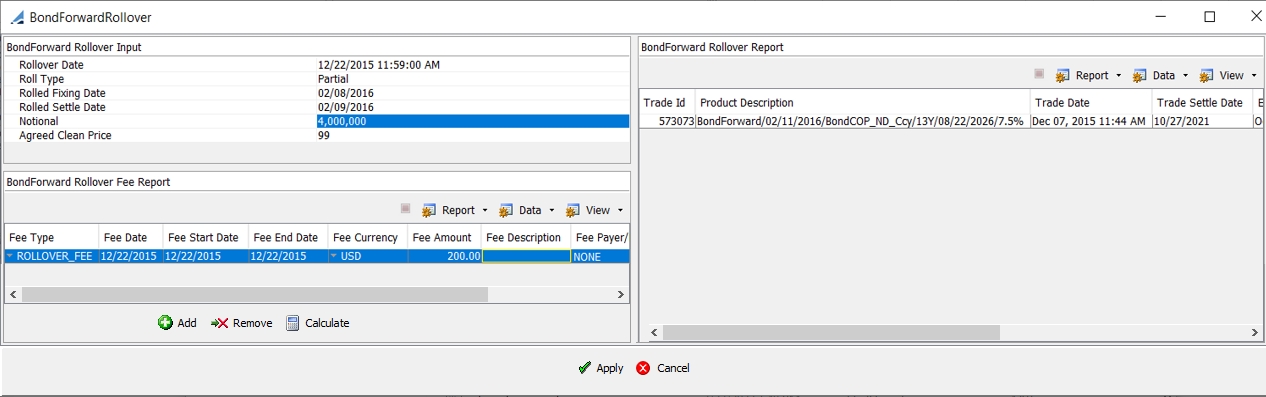The image size is (1266, 397).
Task: Click the red X Remove icon
Action: (x=219, y=323)
